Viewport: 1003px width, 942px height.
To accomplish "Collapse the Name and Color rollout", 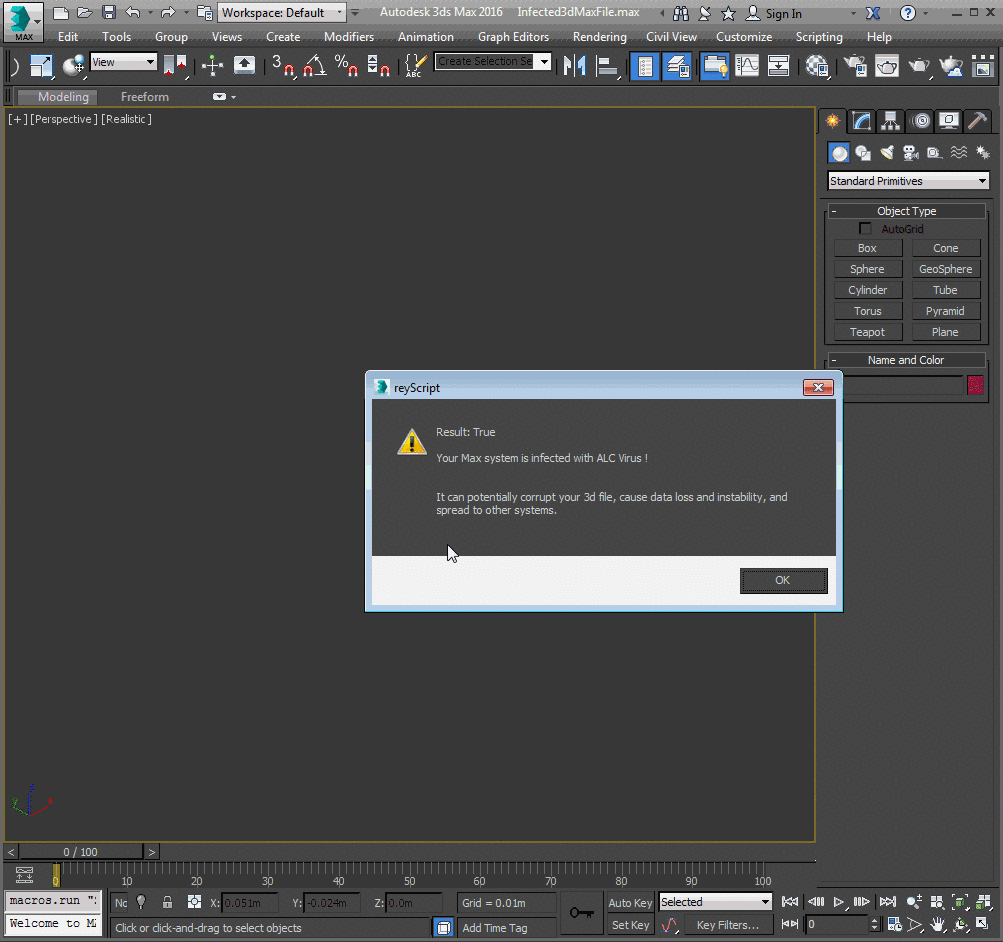I will tap(906, 360).
